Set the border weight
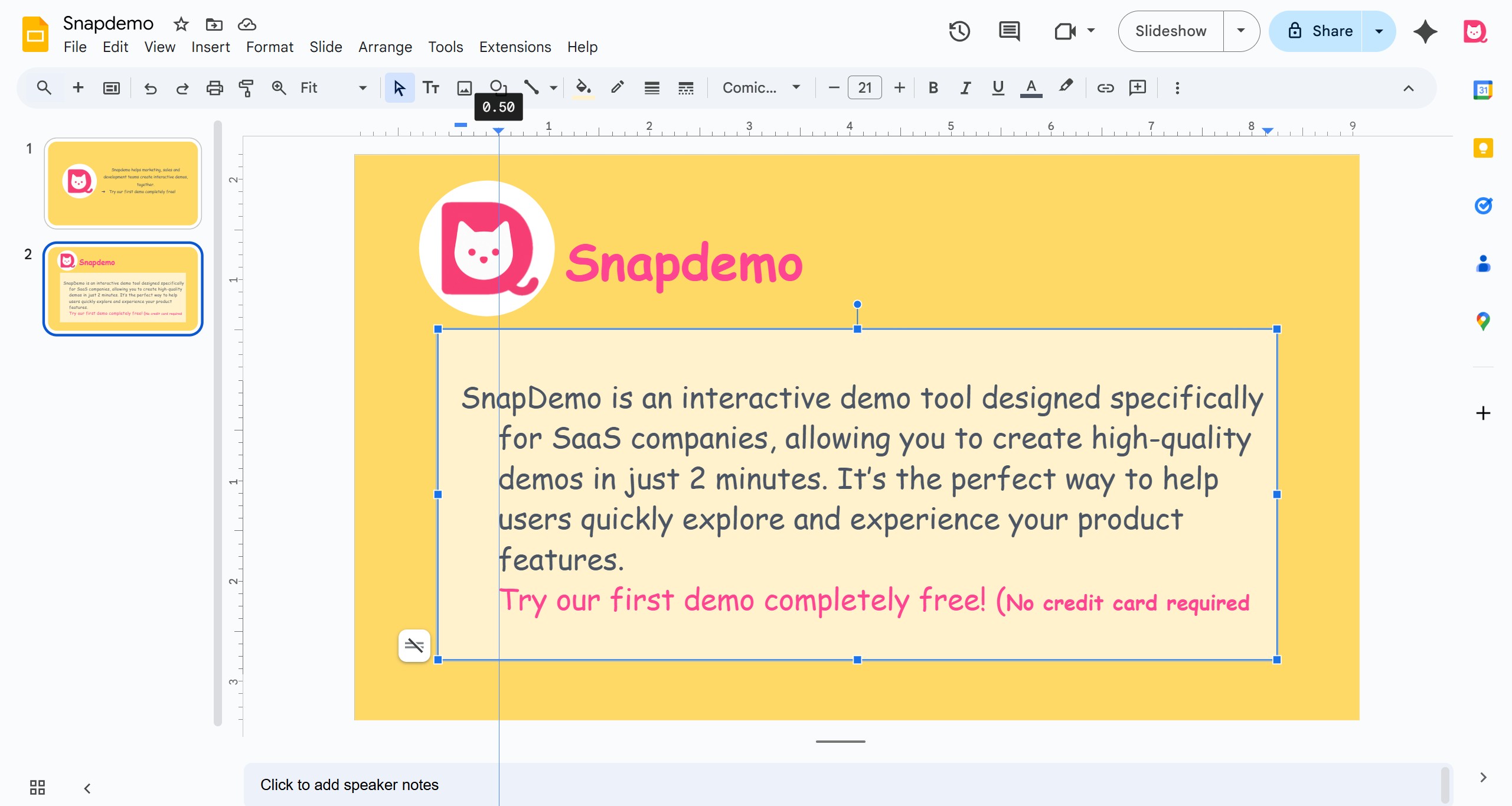1512x806 pixels. (652, 88)
